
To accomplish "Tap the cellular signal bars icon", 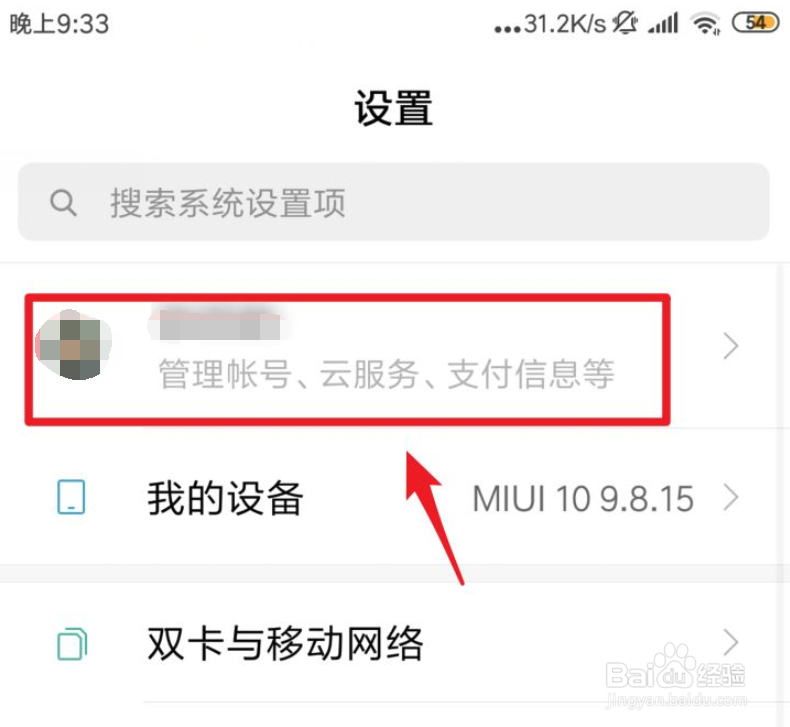I will [x=663, y=23].
